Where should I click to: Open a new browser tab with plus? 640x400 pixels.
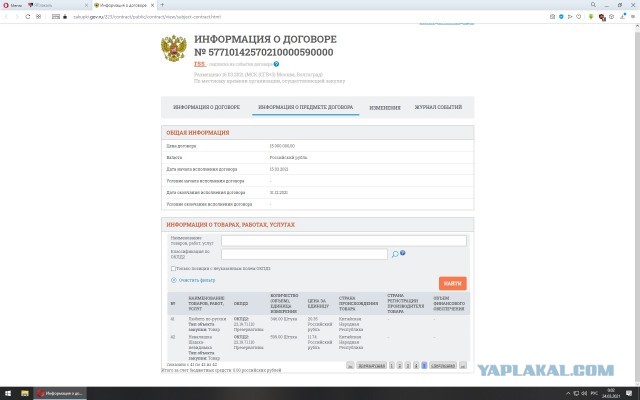click(x=162, y=5)
